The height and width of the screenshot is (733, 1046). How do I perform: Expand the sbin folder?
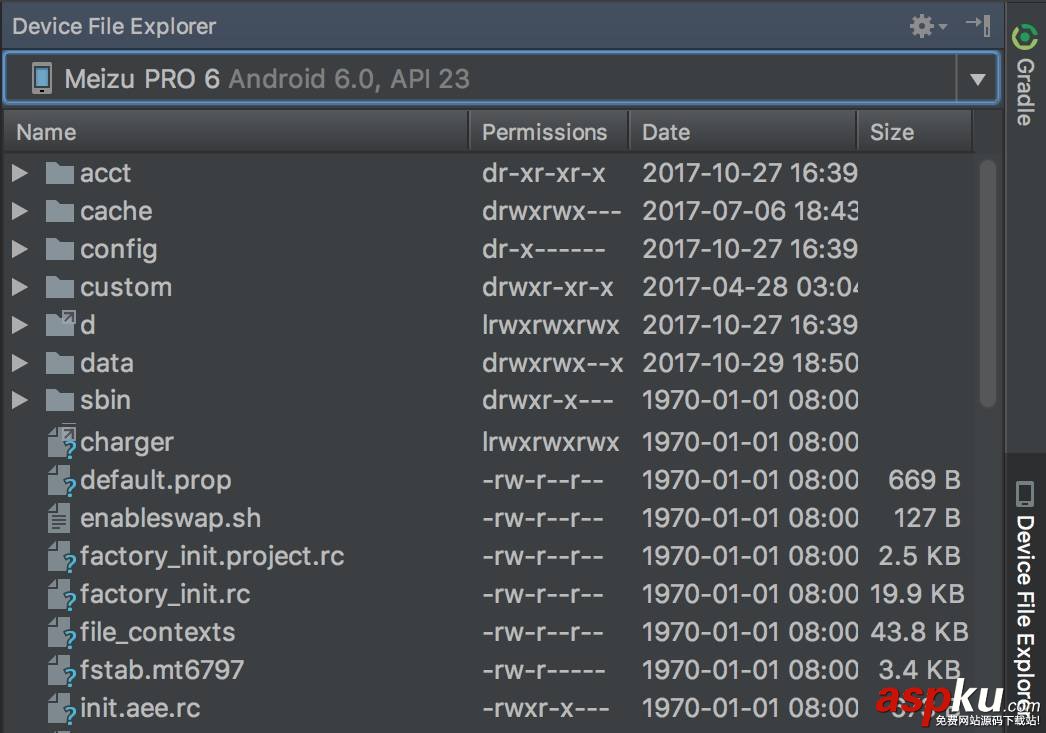click(20, 400)
